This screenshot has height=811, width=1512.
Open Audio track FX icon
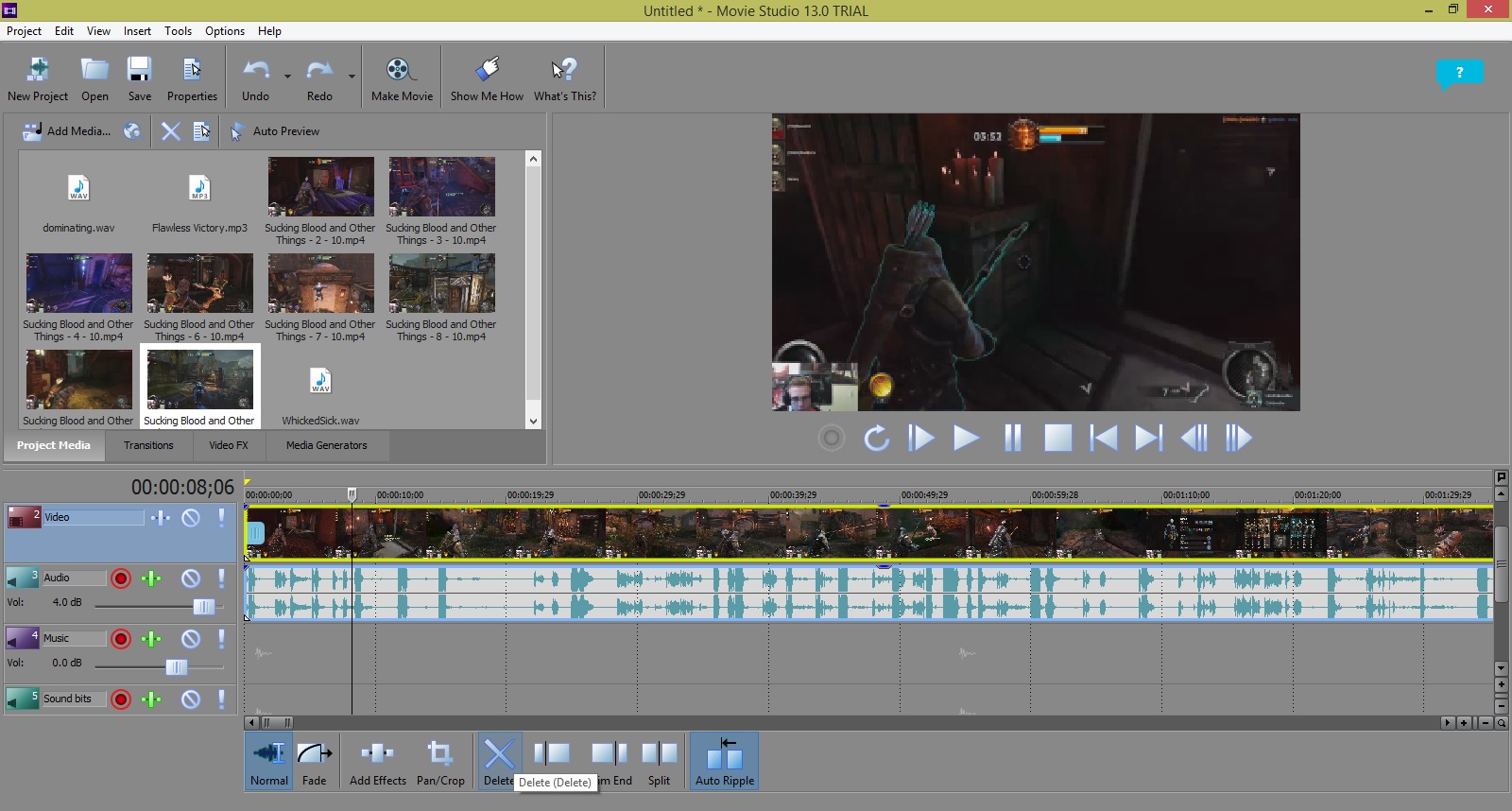[x=151, y=578]
